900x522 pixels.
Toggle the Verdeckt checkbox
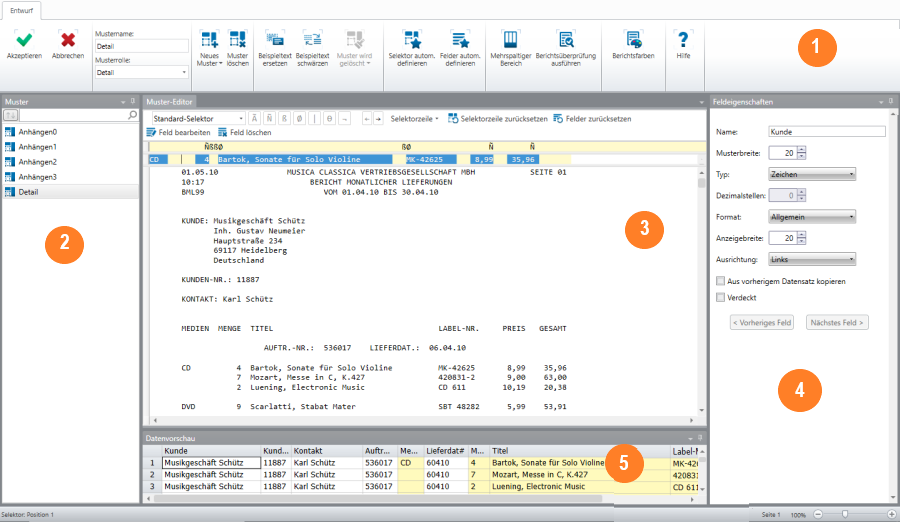(x=721, y=297)
